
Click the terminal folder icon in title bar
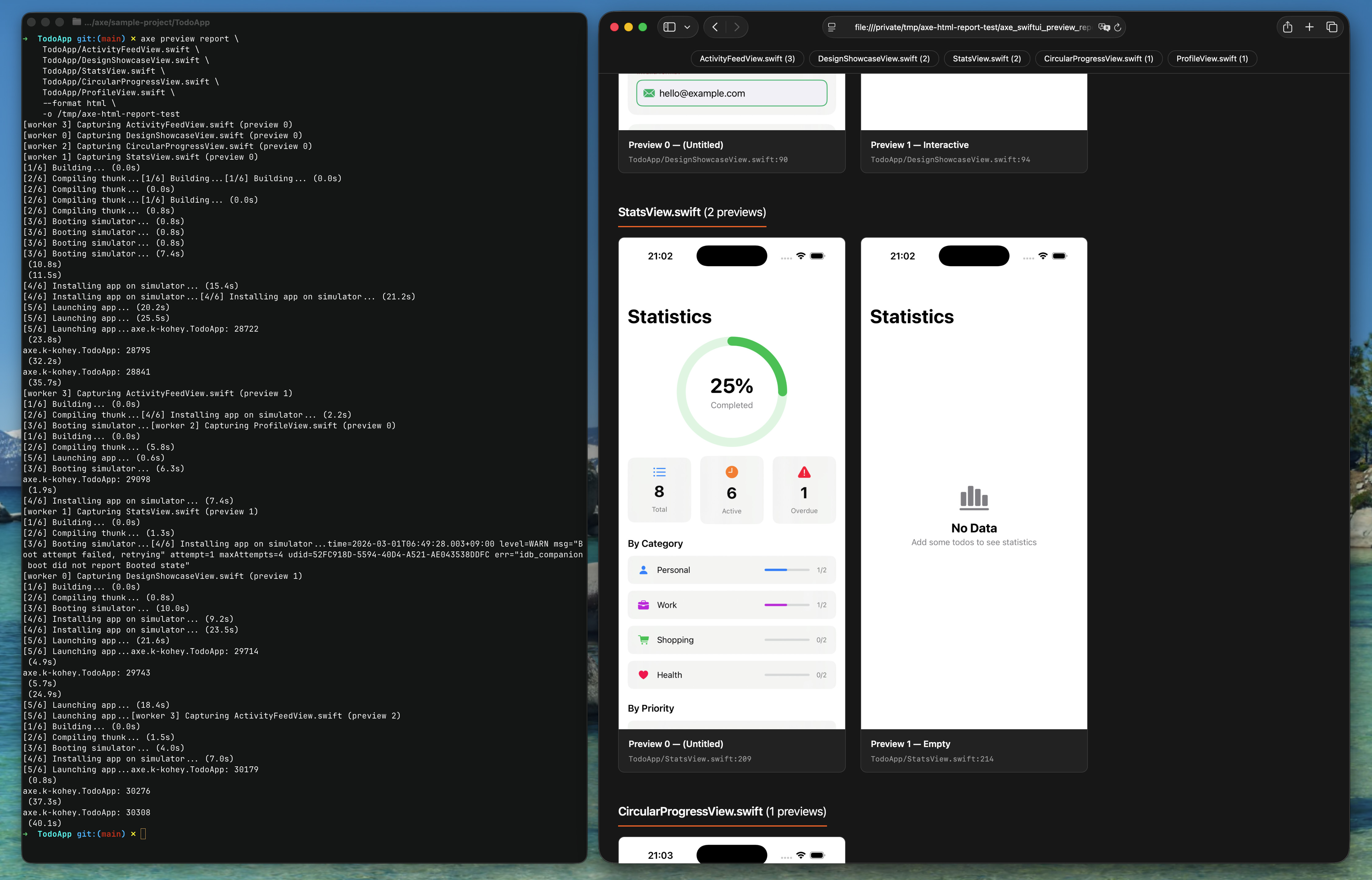click(x=76, y=22)
